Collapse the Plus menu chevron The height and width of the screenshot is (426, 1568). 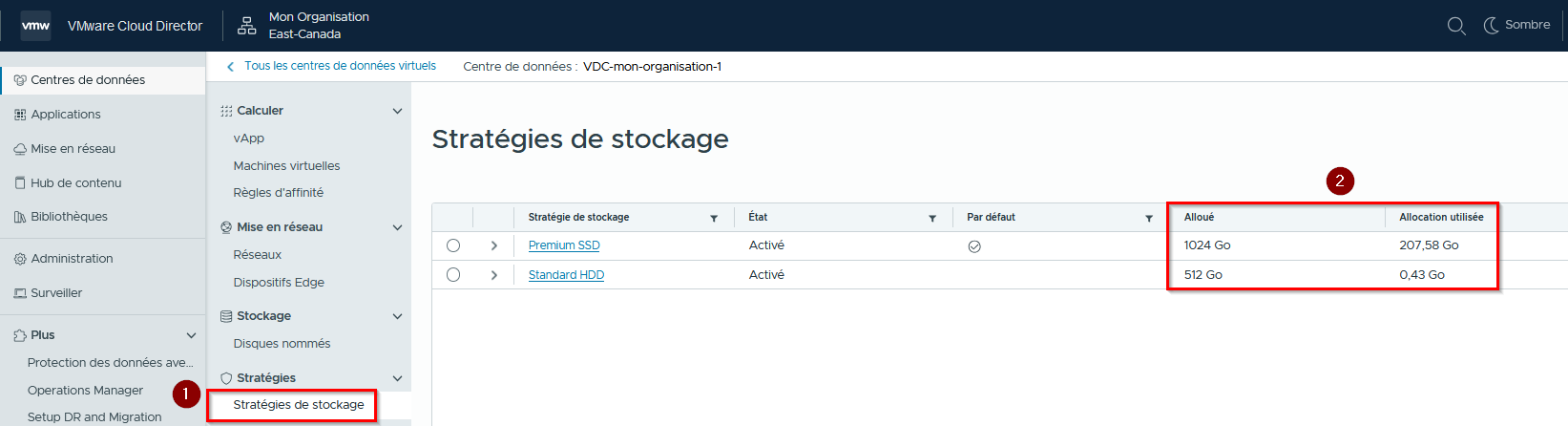coord(191,335)
